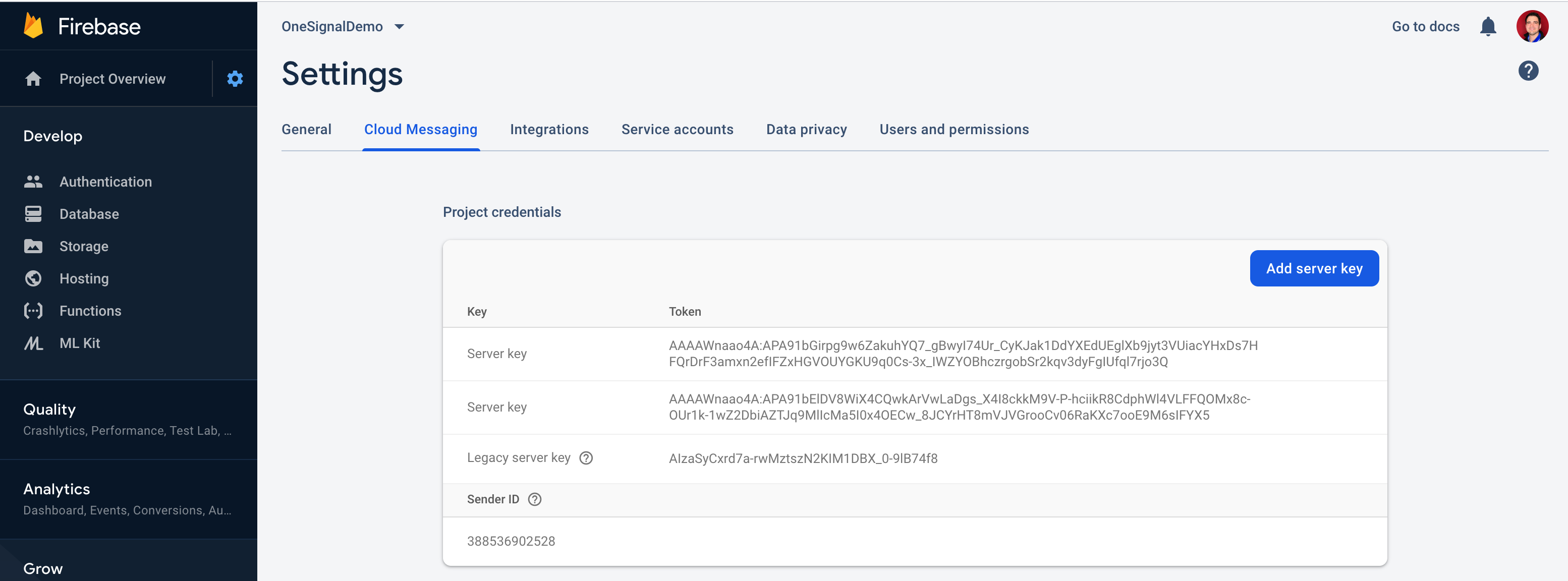Click the Add server key button
This screenshot has width=1568, height=581.
[x=1314, y=268]
